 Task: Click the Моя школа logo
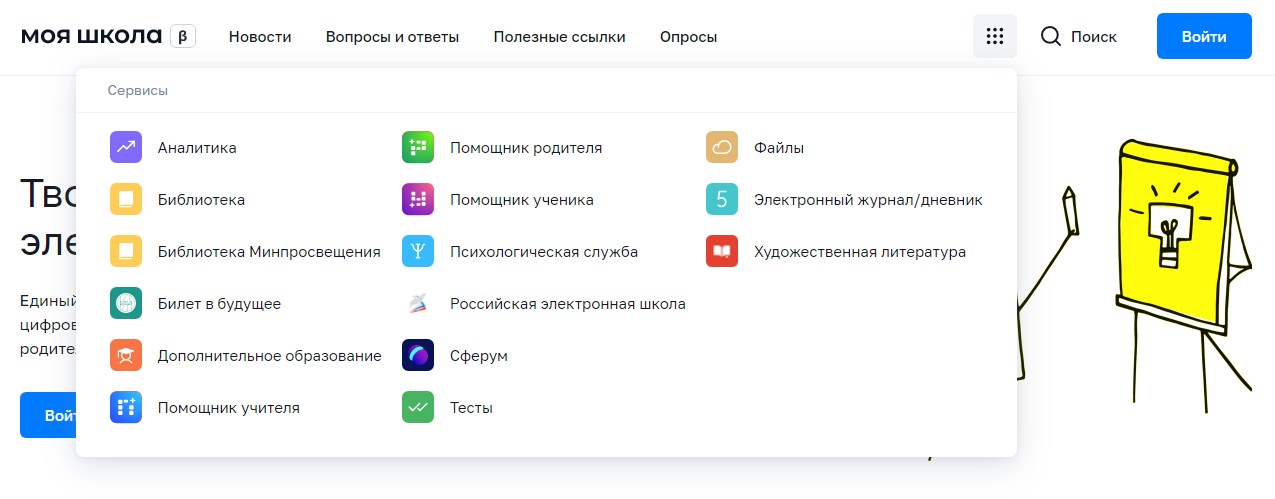point(91,36)
